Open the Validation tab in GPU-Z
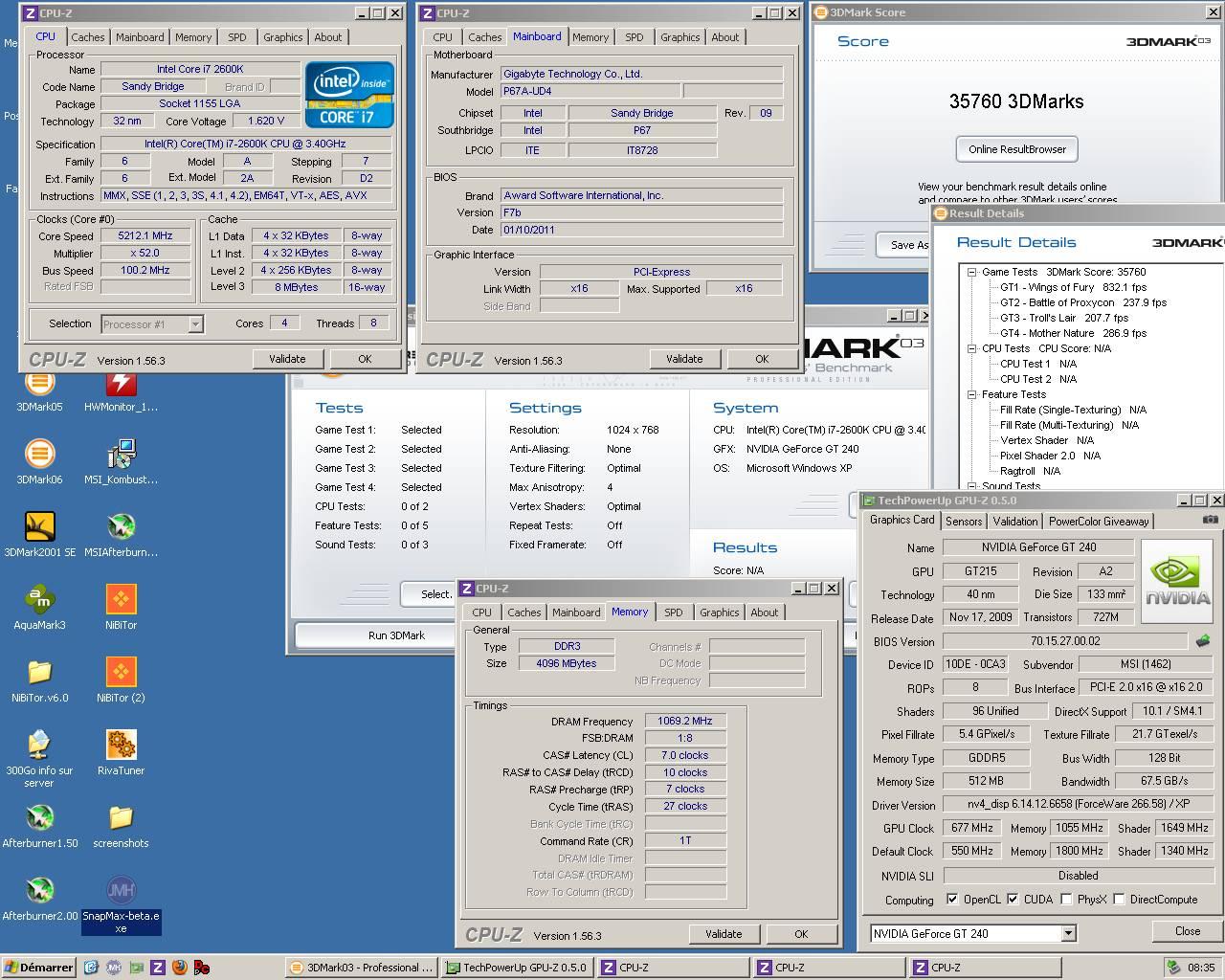Image resolution: width=1225 pixels, height=980 pixels. (1015, 522)
